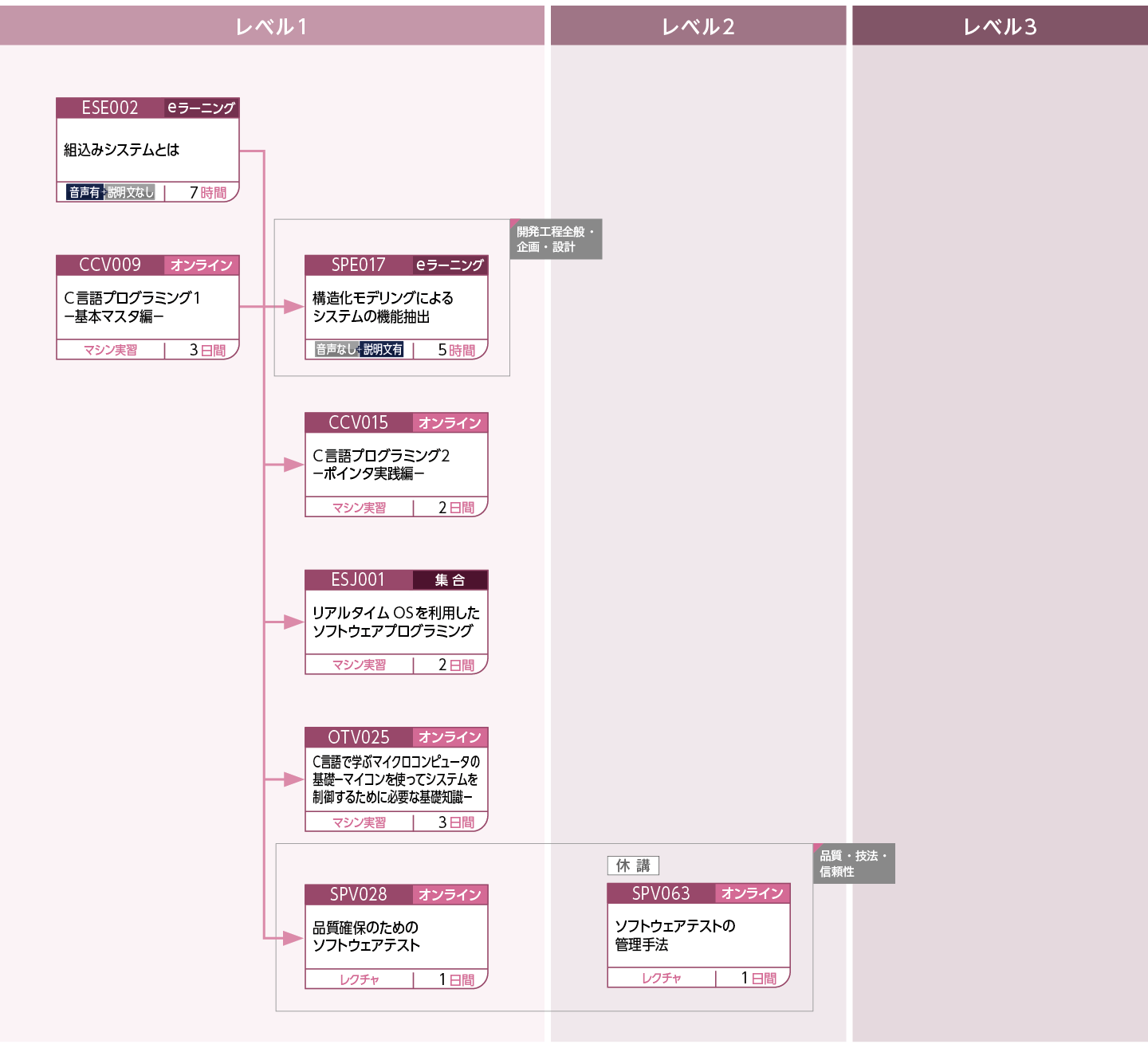The height and width of the screenshot is (1044, 1148).
Task: Click オンライン badge on CCV009
Action: point(201,265)
